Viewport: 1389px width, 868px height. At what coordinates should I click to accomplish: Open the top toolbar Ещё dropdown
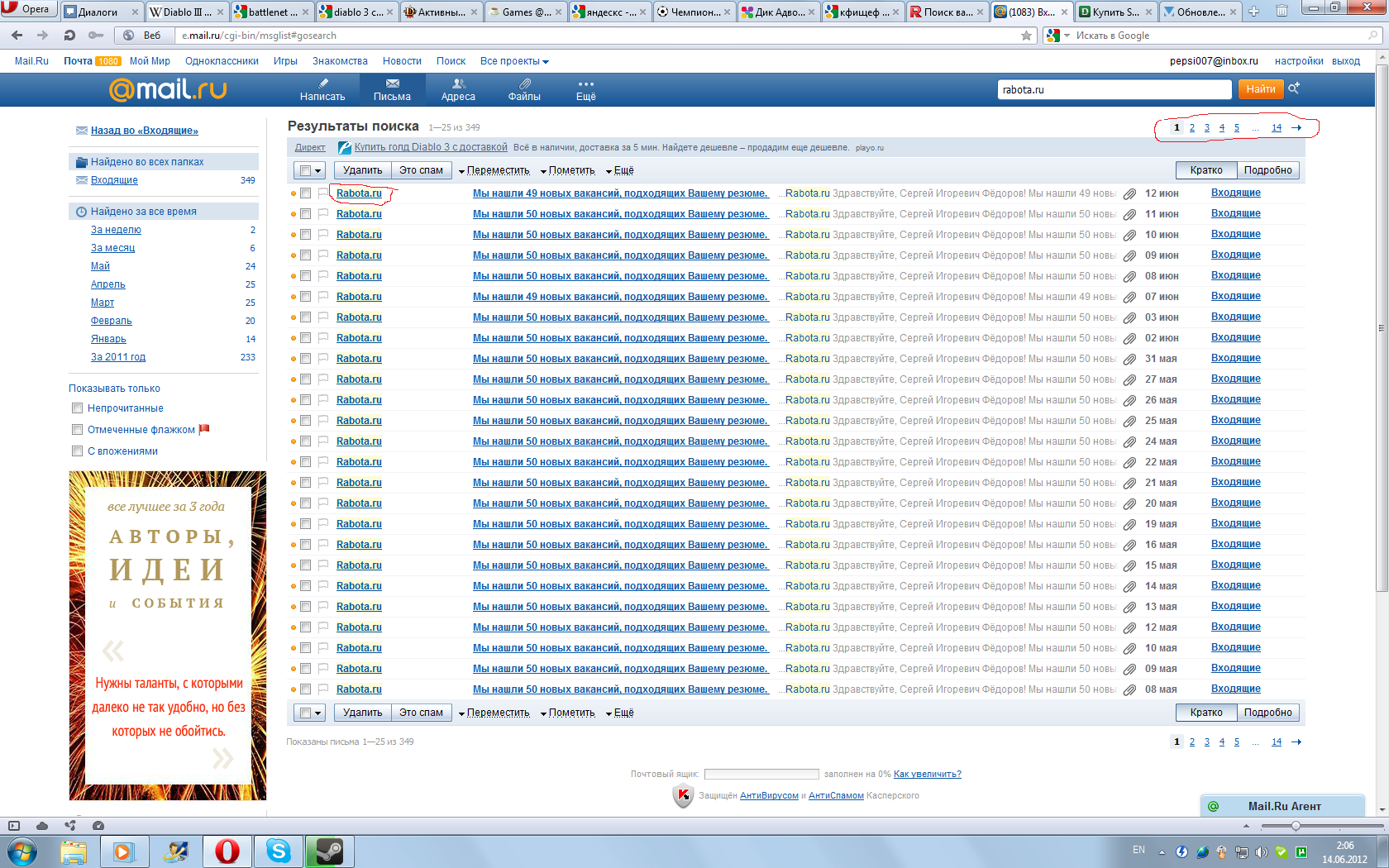(620, 170)
